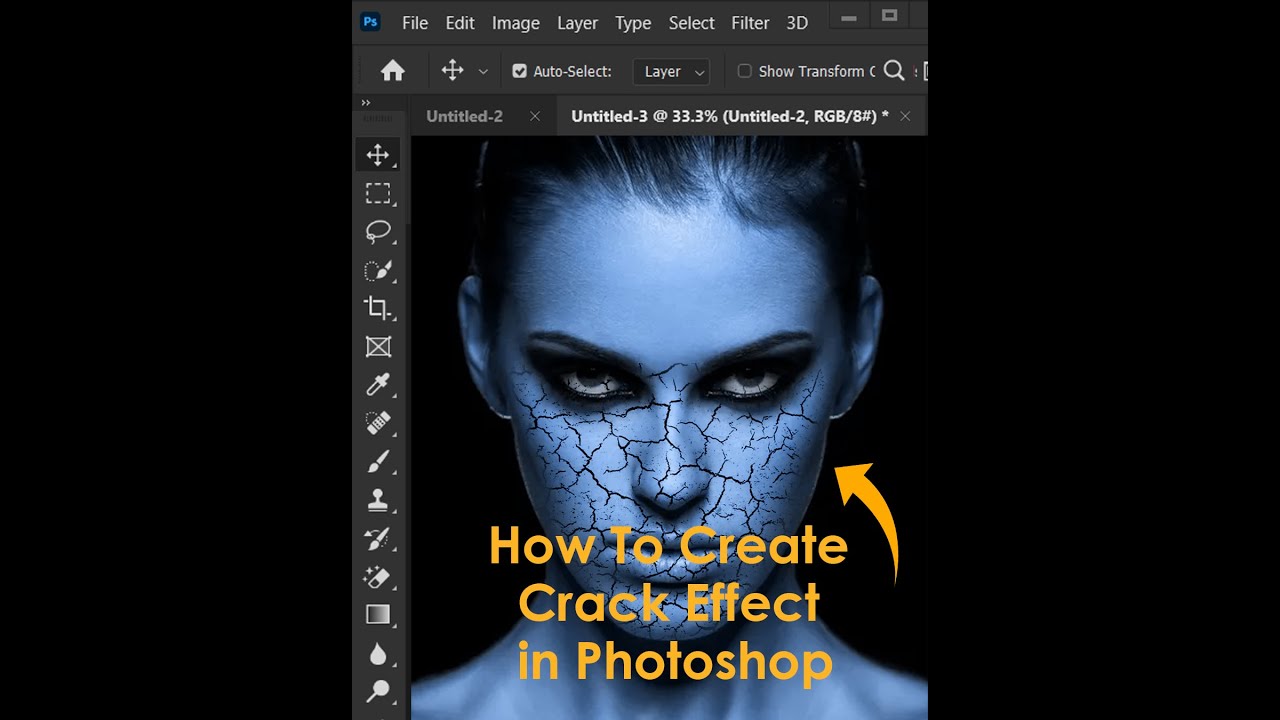The height and width of the screenshot is (720, 1280).
Task: Open the Edit menu
Action: (460, 23)
